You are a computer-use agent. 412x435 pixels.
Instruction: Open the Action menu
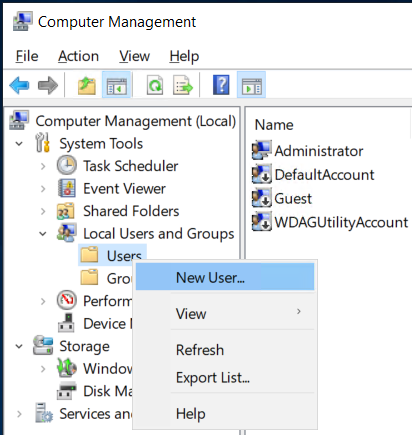coord(78,56)
